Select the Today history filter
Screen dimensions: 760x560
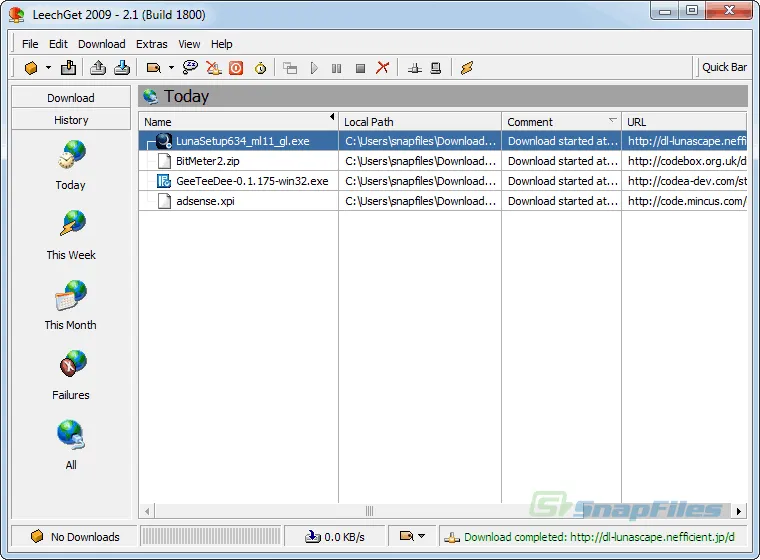[x=71, y=165]
